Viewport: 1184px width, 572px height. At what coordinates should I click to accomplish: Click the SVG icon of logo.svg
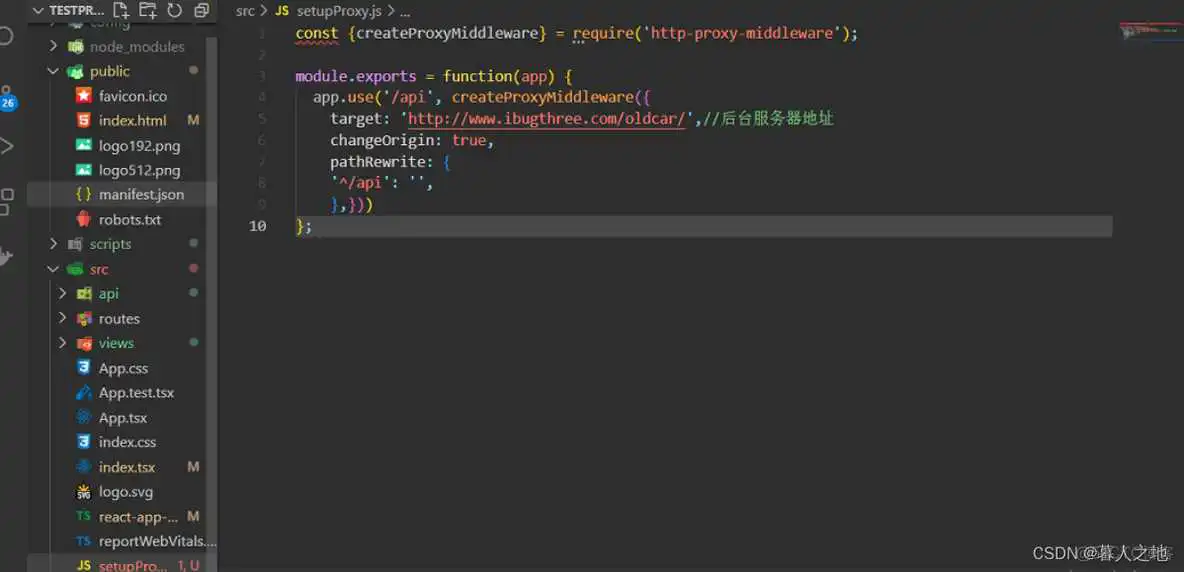[84, 492]
